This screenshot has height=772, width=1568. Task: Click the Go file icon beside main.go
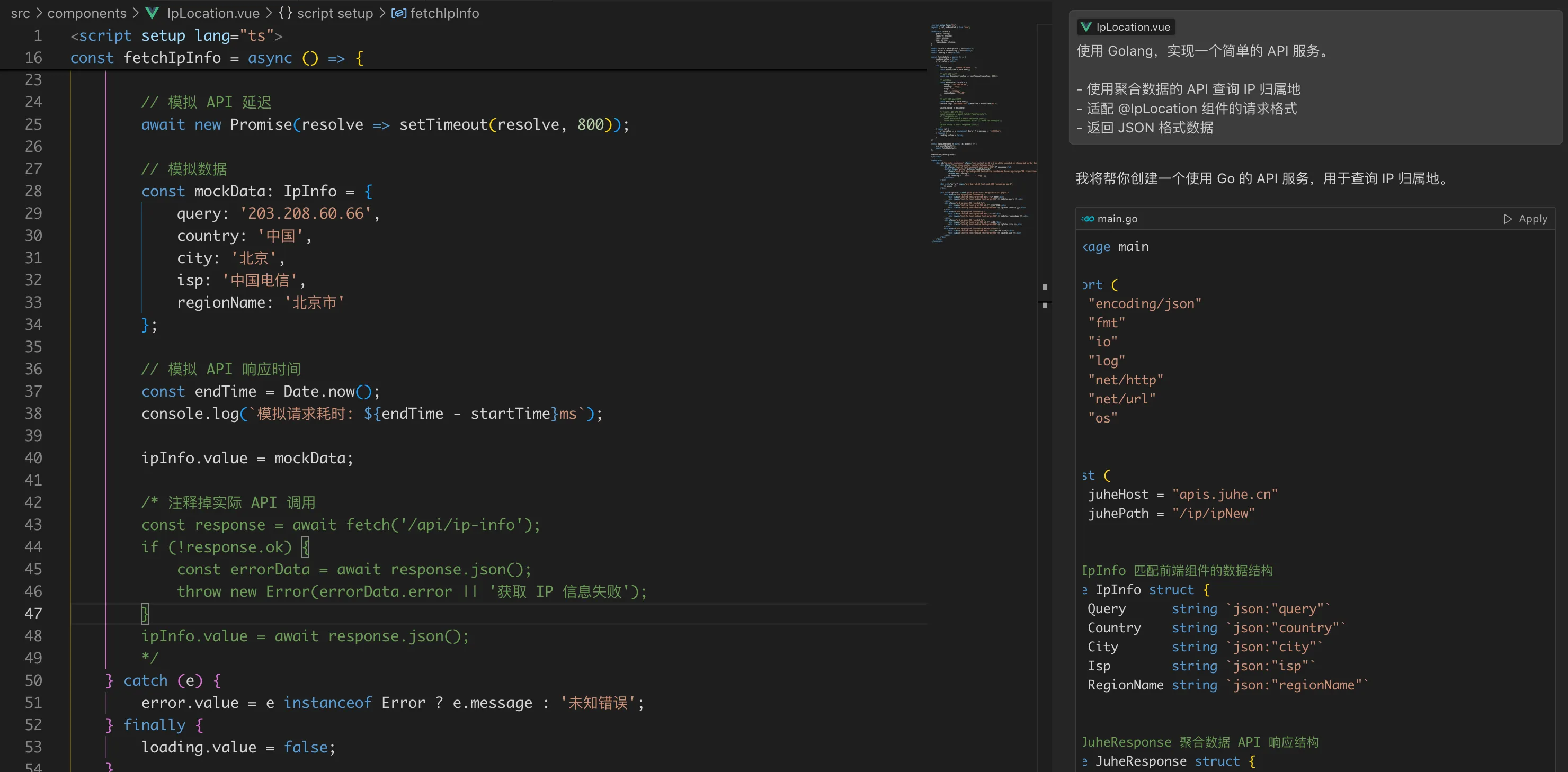1088,219
